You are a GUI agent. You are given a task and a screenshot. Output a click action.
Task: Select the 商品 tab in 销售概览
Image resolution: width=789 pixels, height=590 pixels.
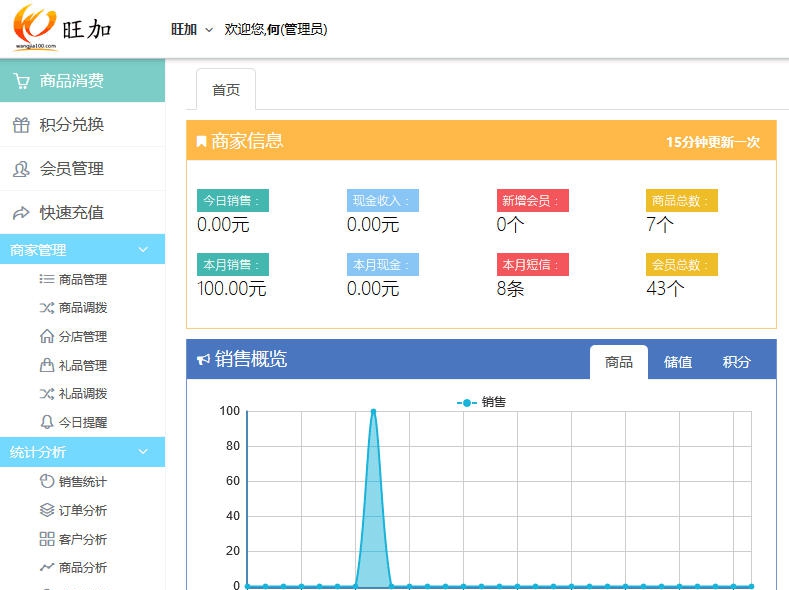click(618, 362)
